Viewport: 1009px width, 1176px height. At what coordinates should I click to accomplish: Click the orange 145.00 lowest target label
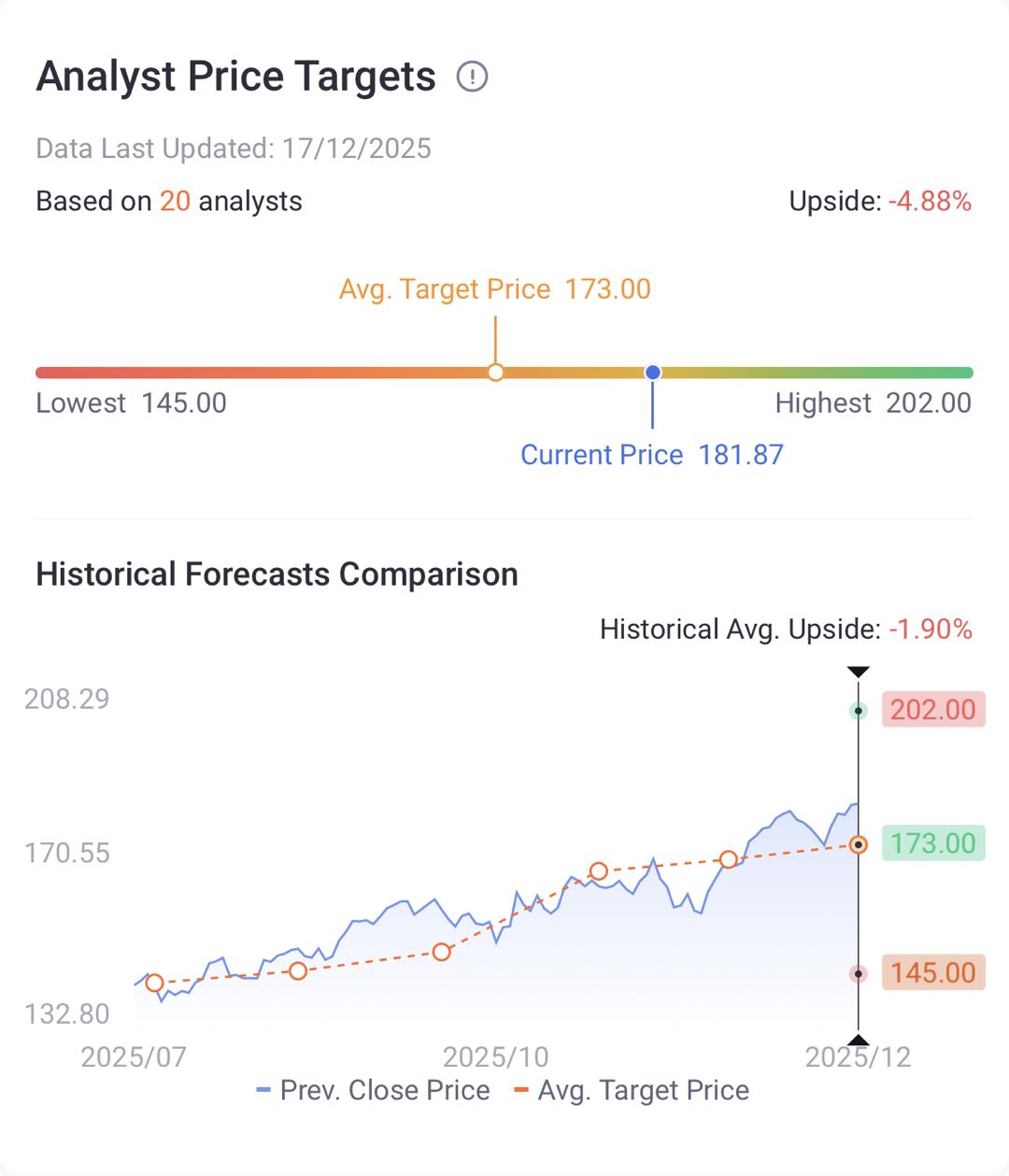[x=932, y=973]
